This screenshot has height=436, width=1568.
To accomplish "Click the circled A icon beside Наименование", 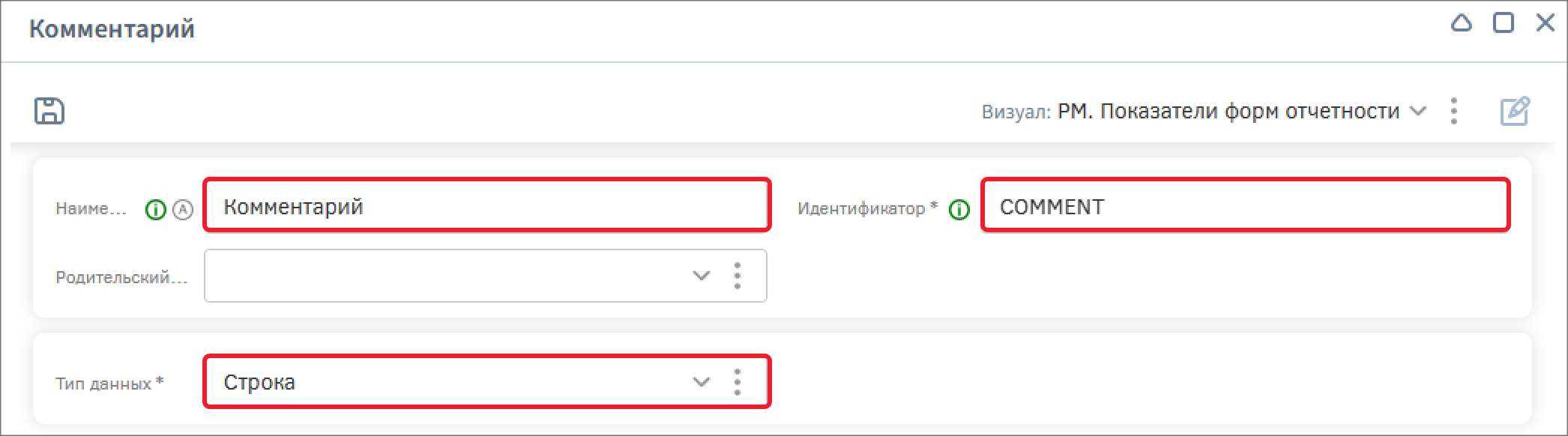I will click(x=183, y=210).
